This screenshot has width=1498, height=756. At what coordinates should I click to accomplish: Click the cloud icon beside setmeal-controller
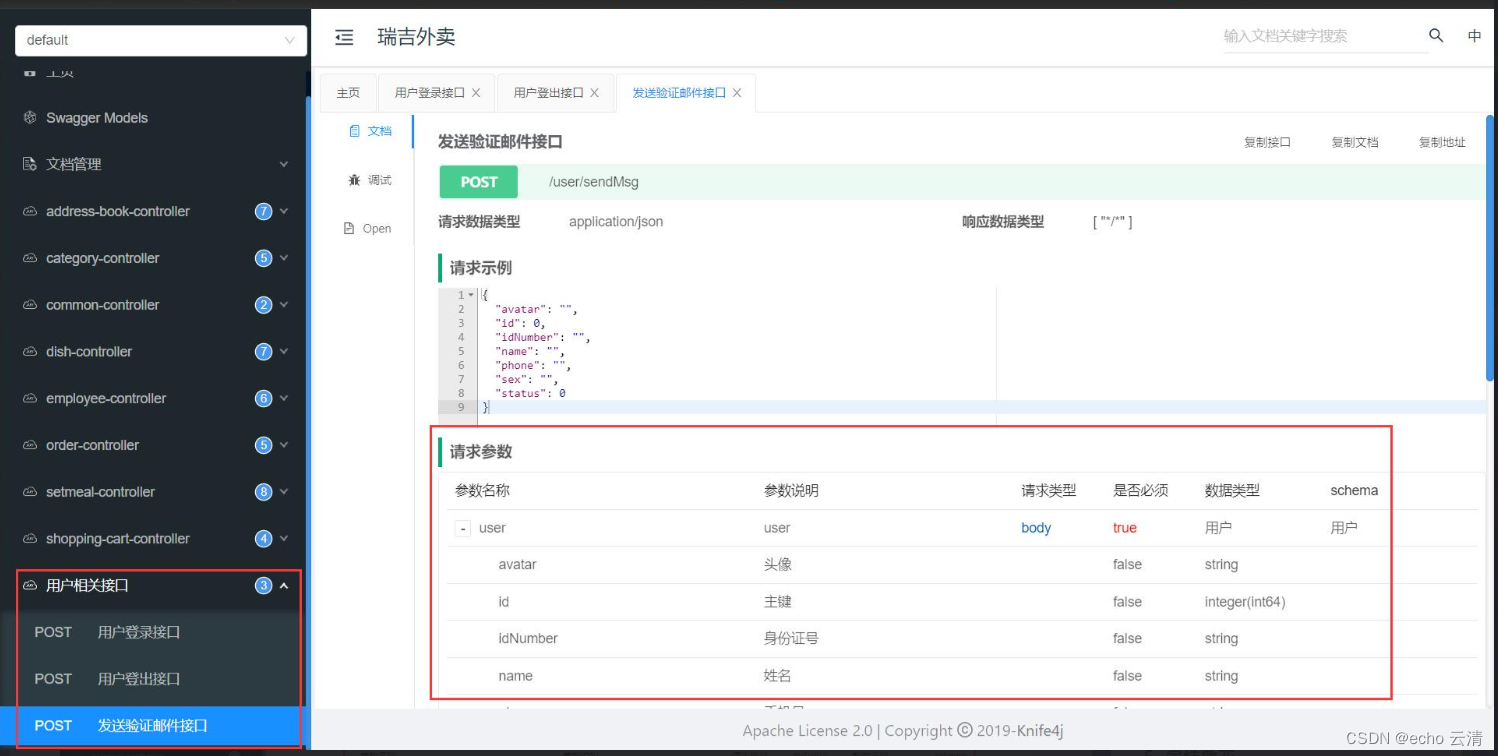tap(30, 492)
